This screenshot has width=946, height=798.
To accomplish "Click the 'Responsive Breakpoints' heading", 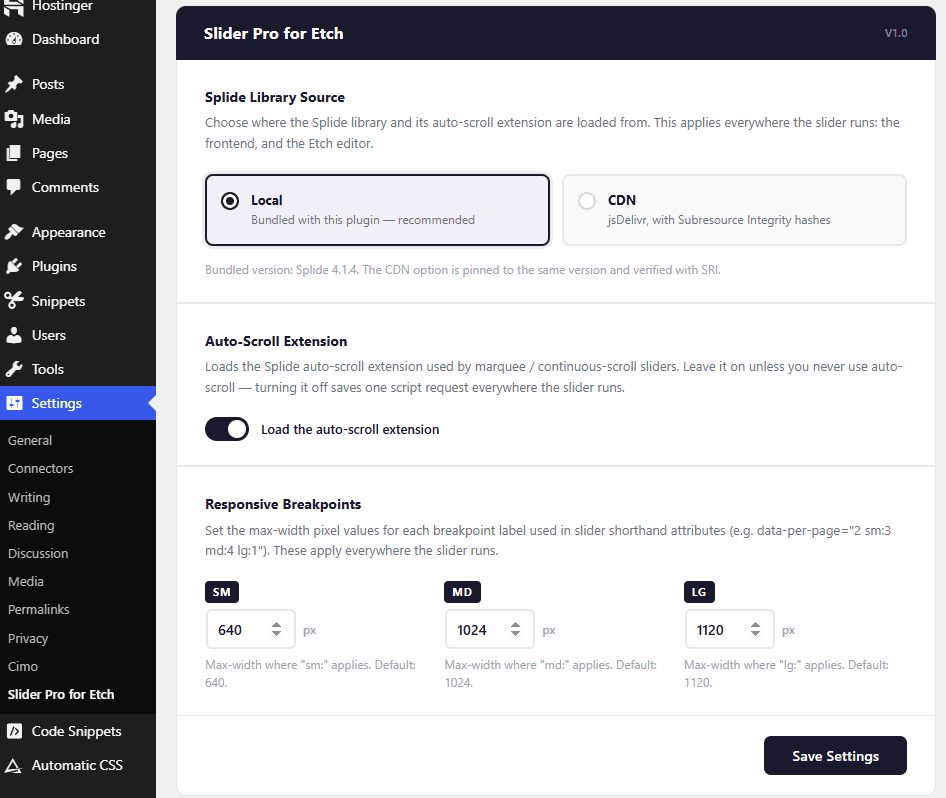I will 283,504.
